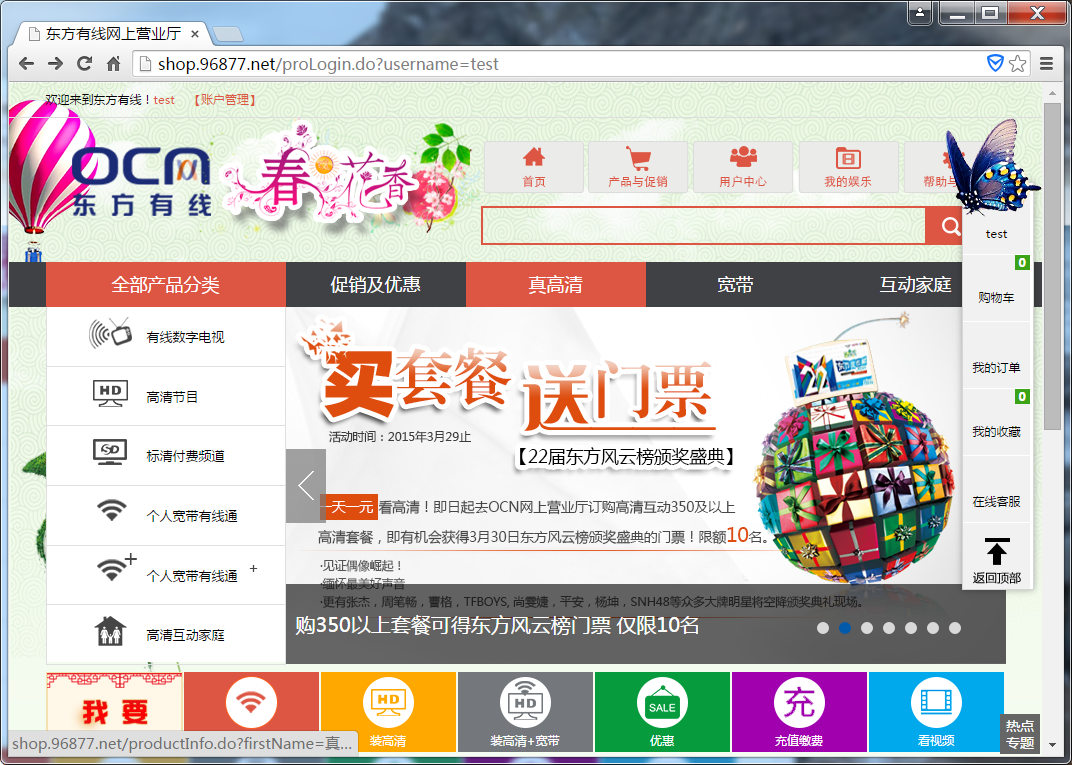Click the purple 充值缴费 tile
1072x765 pixels.
click(x=799, y=712)
